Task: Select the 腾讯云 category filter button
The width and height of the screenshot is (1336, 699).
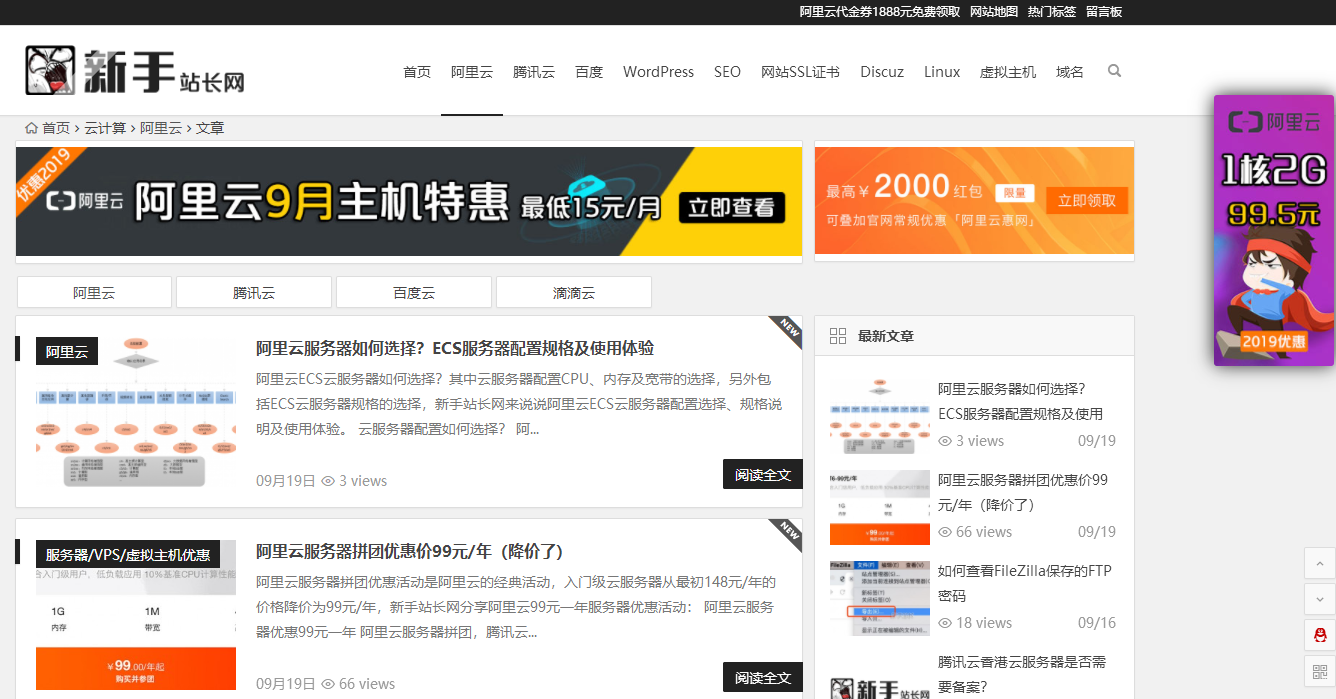Action: point(253,291)
